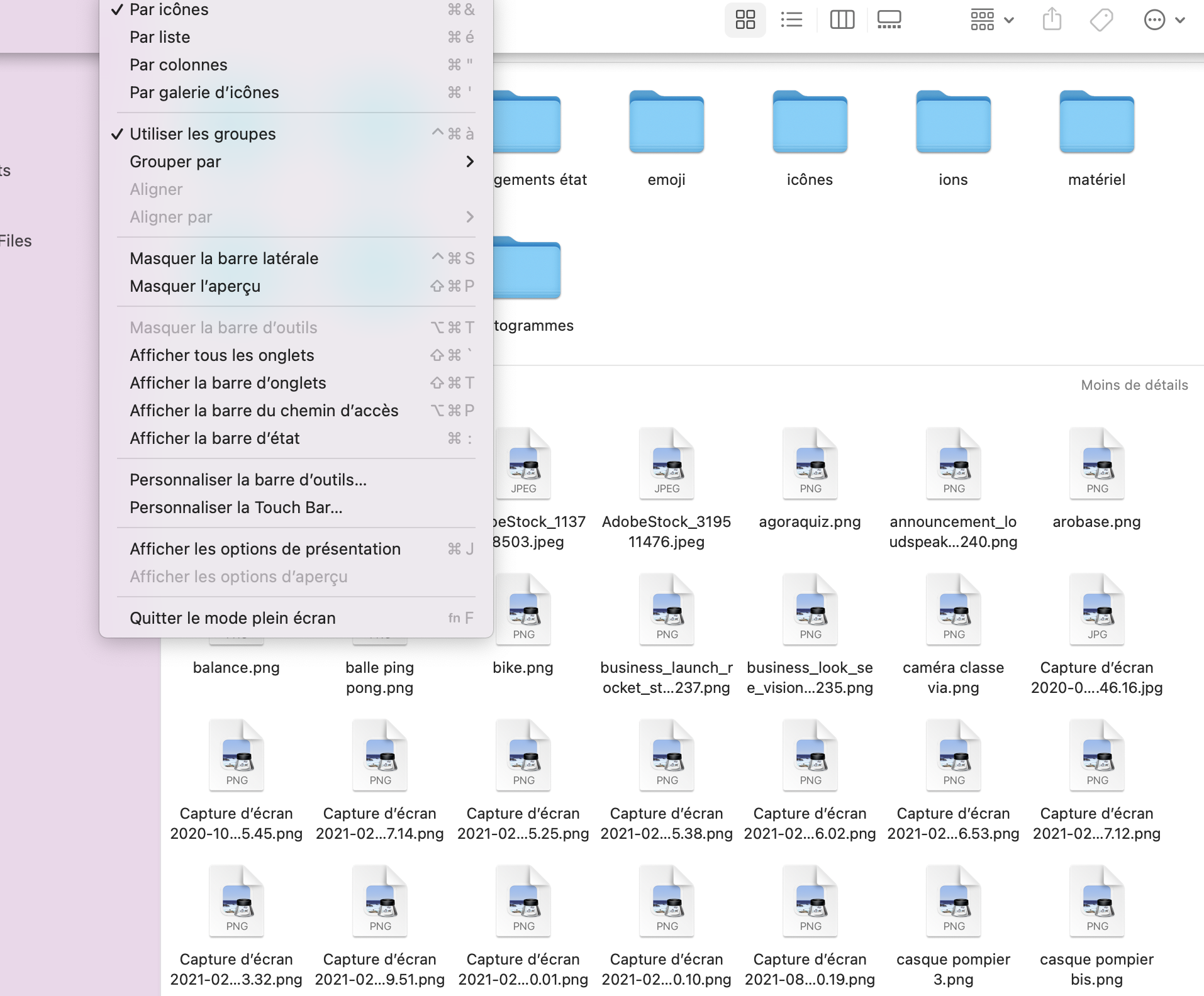
Task: Click the Tags toolbar icon
Action: pos(1101,20)
